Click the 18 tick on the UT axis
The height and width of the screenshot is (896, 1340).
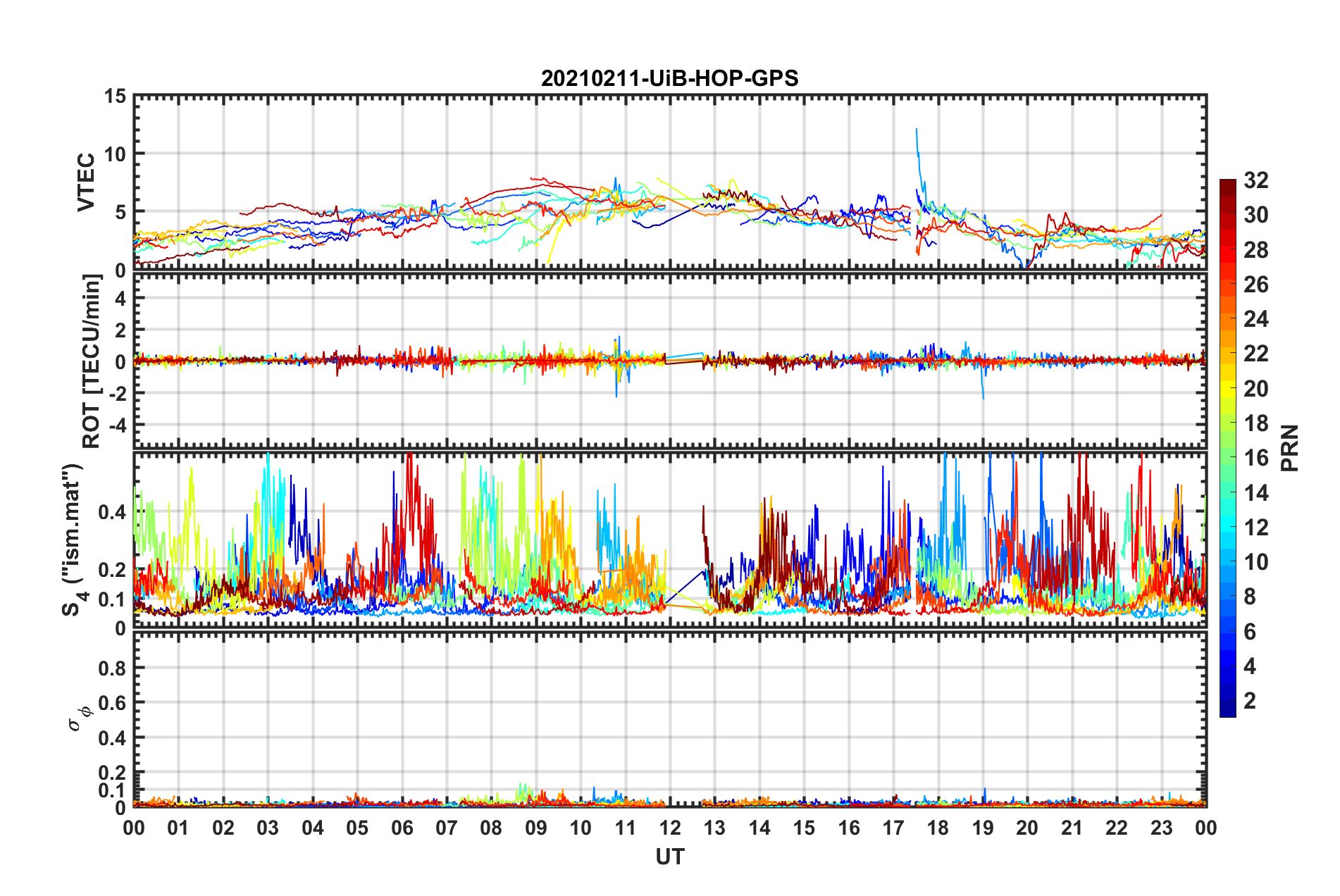coord(938,828)
